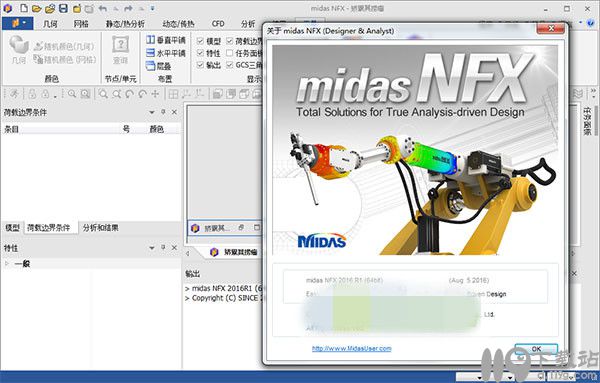
Task: Close the 荷载边界条件 panel
Action: pos(174,112)
